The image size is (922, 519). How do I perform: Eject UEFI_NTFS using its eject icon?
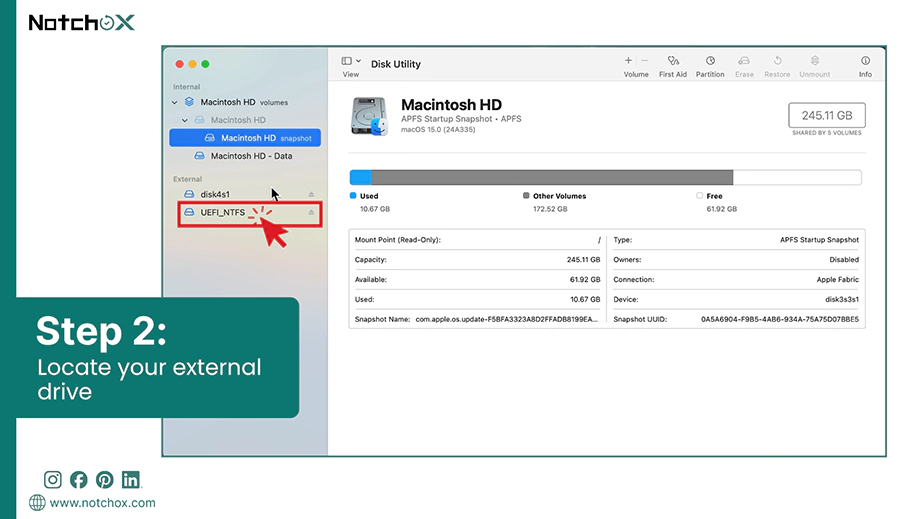point(311,212)
